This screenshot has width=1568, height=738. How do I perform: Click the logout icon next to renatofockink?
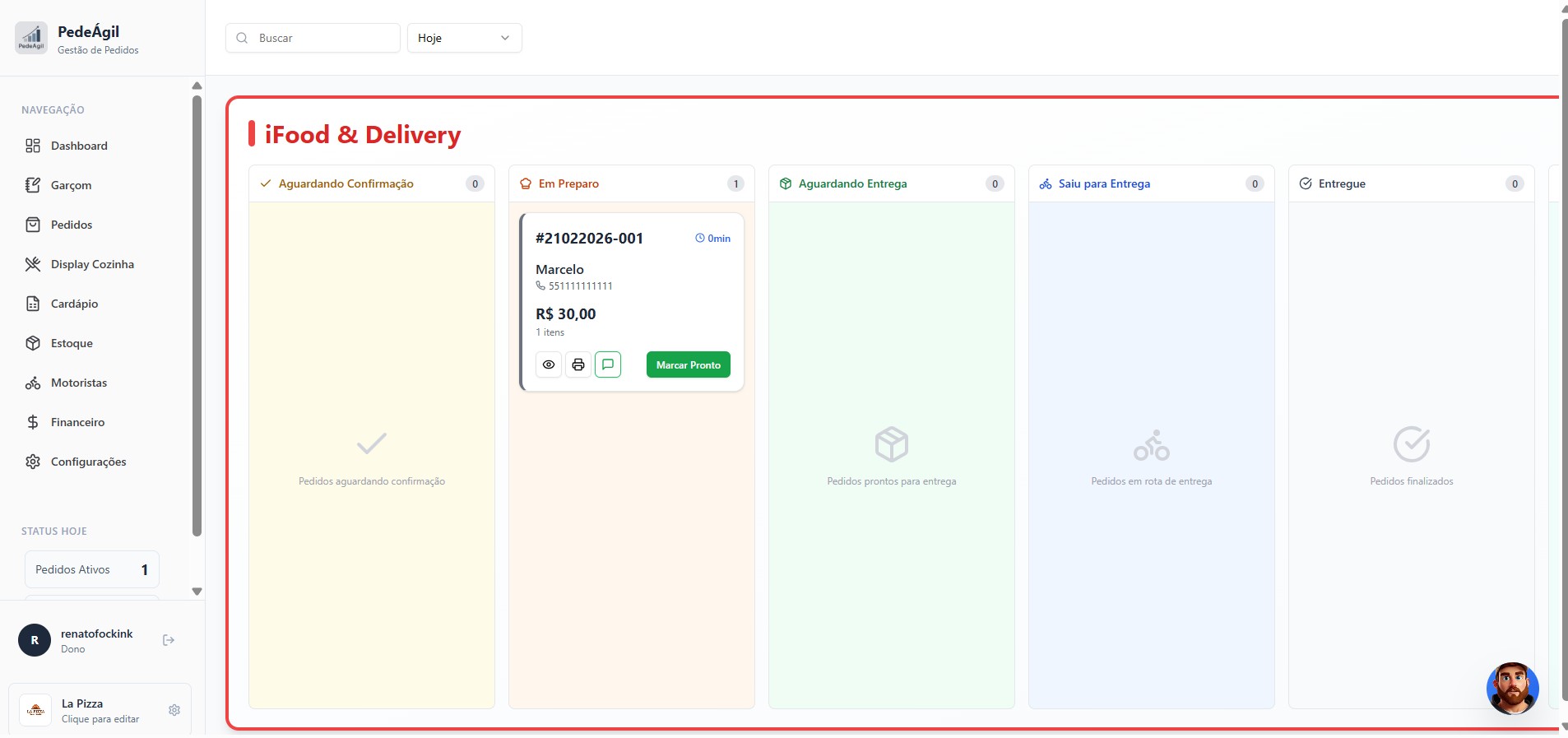click(x=169, y=640)
